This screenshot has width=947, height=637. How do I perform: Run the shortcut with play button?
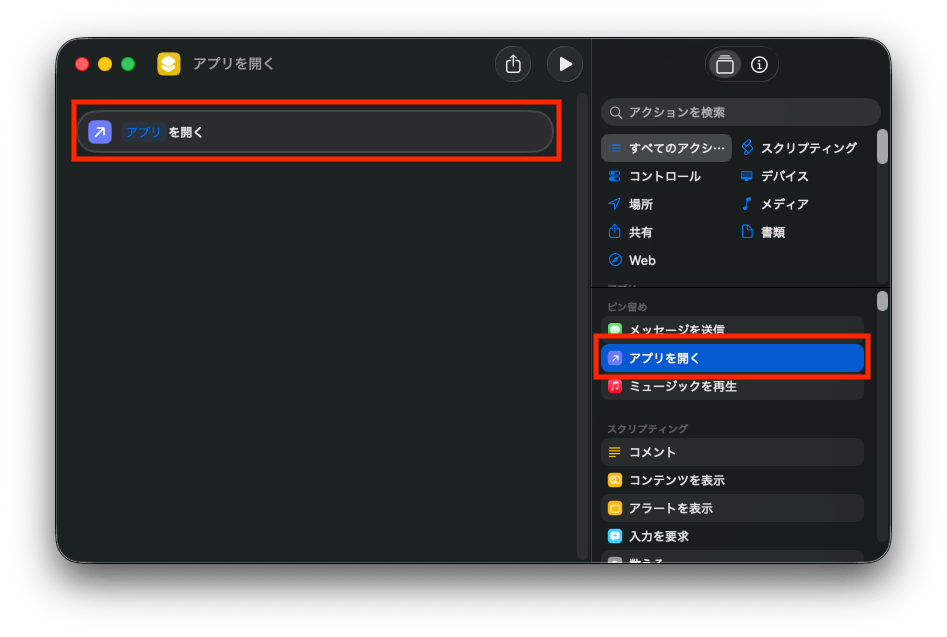(x=564, y=64)
